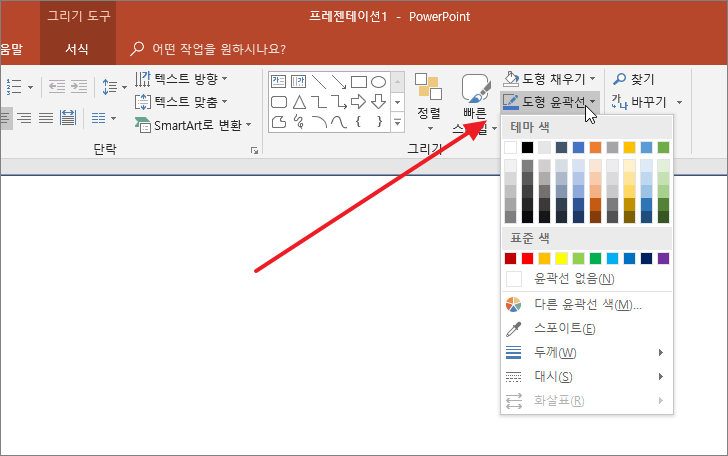728x456 pixels.
Task: Click the Replace (바꾸기) button
Action: (639, 102)
